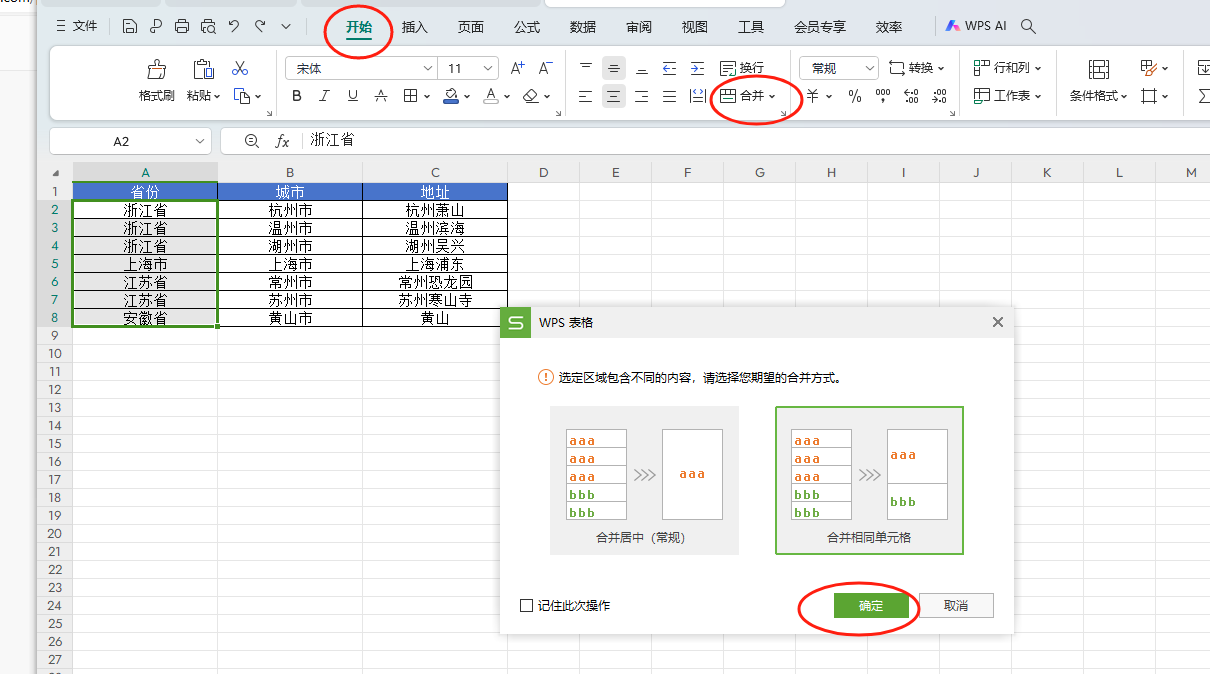Toggle vertical middle alignment
The width and height of the screenshot is (1210, 674).
tap(614, 68)
